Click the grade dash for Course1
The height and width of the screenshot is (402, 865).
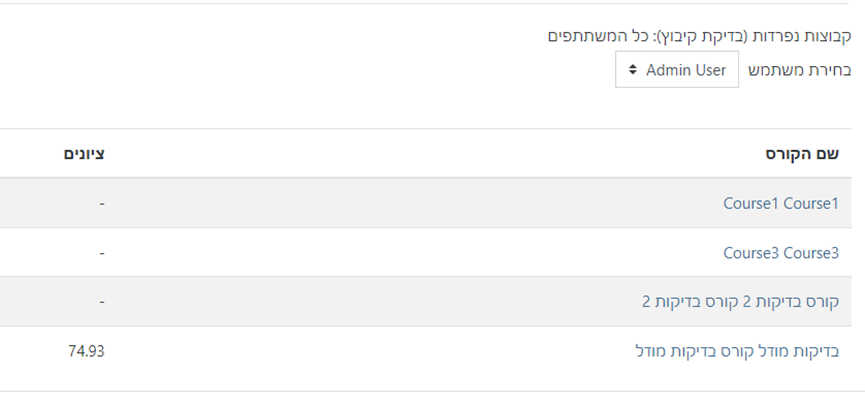pyautogui.click(x=102, y=203)
